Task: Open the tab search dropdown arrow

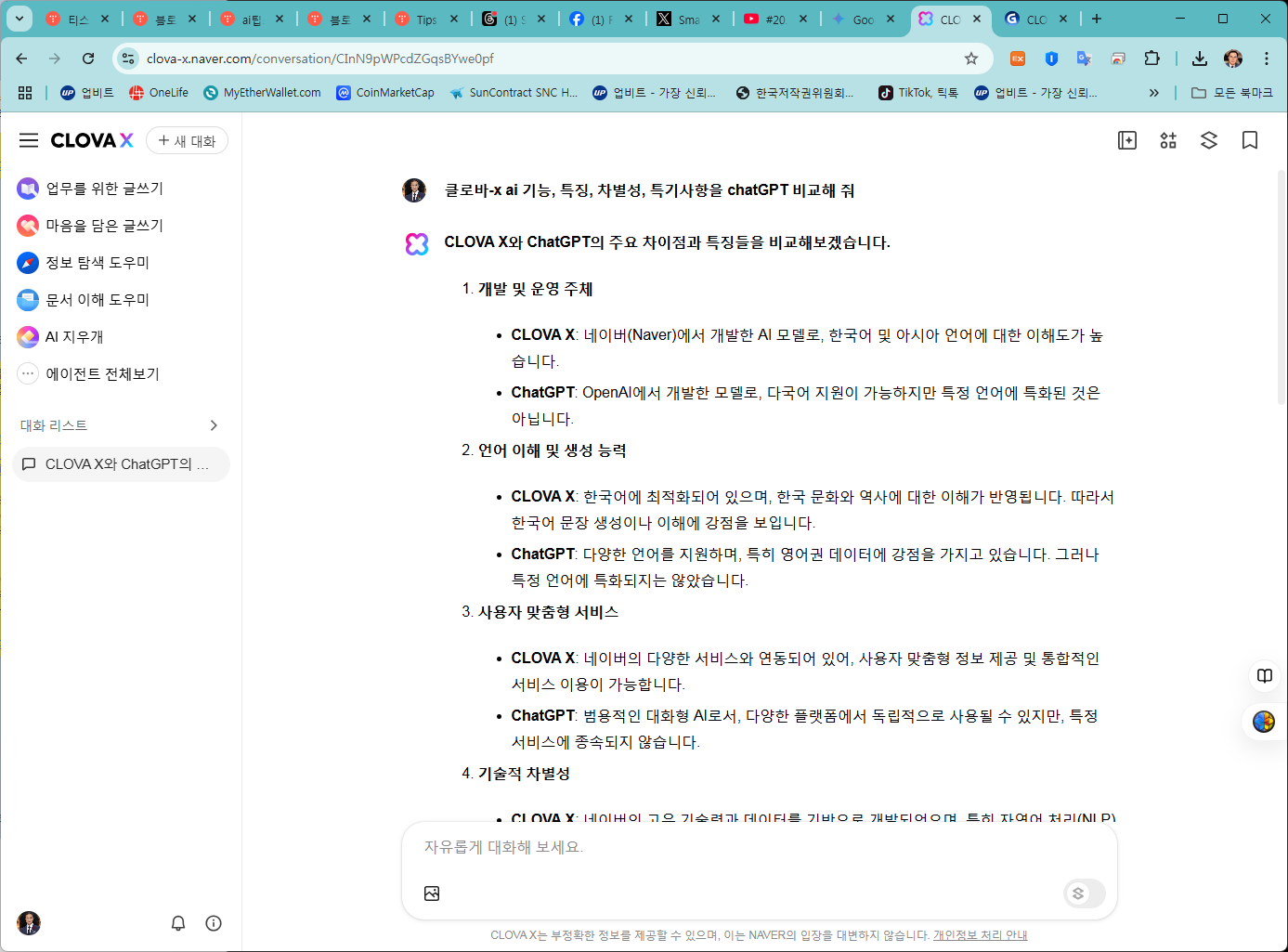Action: click(x=19, y=19)
